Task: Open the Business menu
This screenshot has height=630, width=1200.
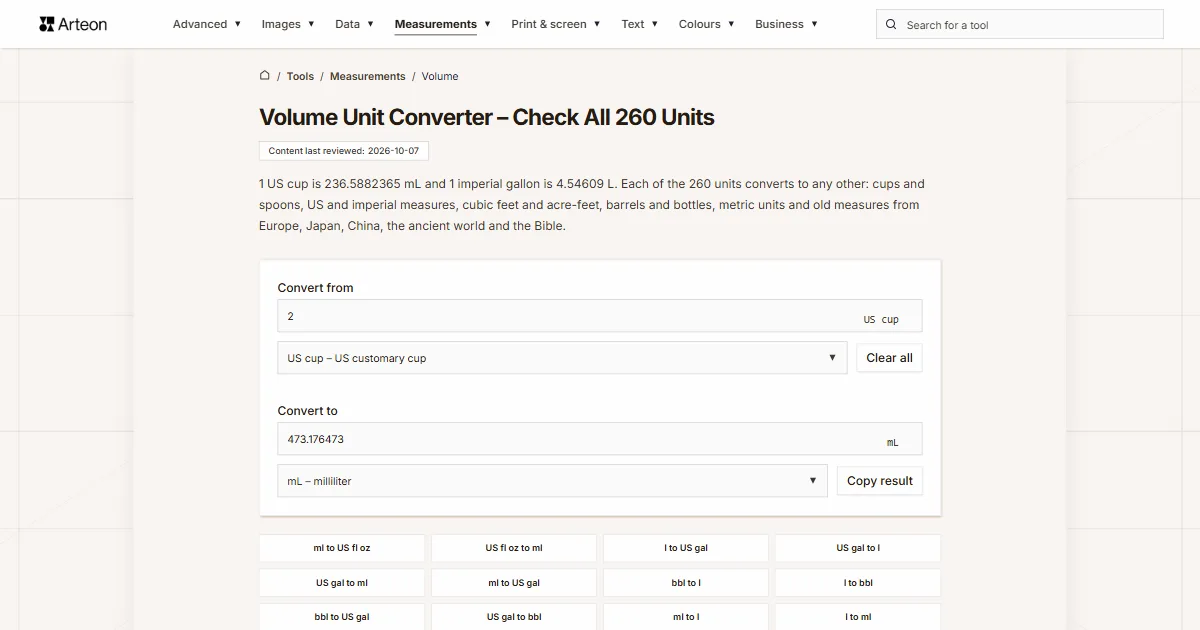Action: point(787,24)
